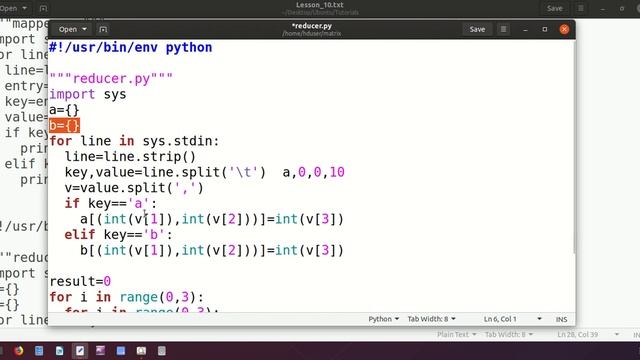Click the shebang line #!/usr/bin/env python
The height and width of the screenshot is (360, 640).
tap(131, 47)
